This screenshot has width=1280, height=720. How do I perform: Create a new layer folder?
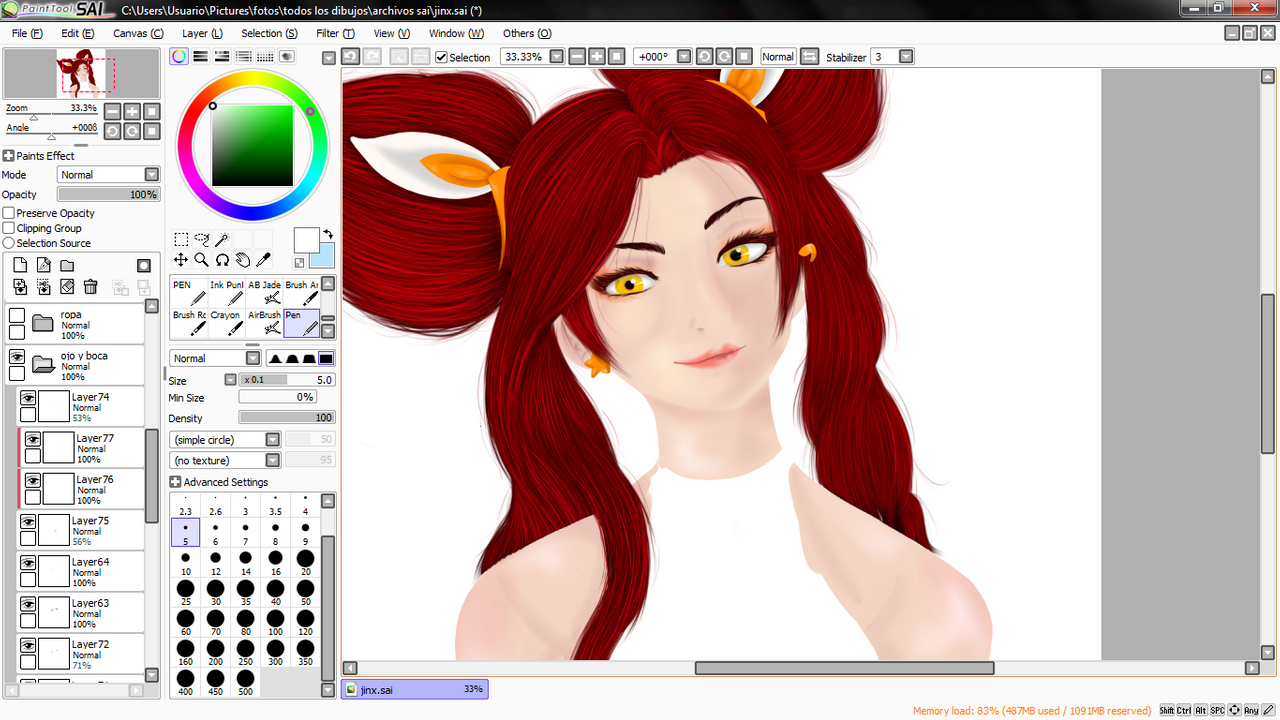click(x=67, y=266)
